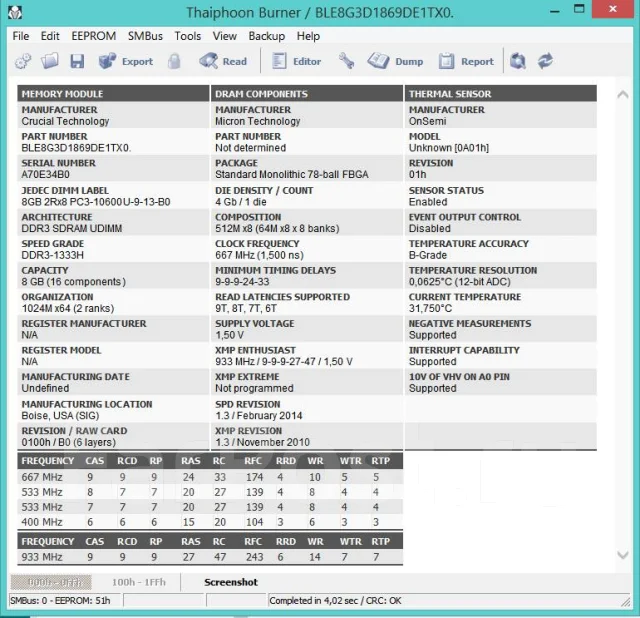The height and width of the screenshot is (618, 640).
Task: Click the scrollbar down arrow
Action: [x=623, y=555]
